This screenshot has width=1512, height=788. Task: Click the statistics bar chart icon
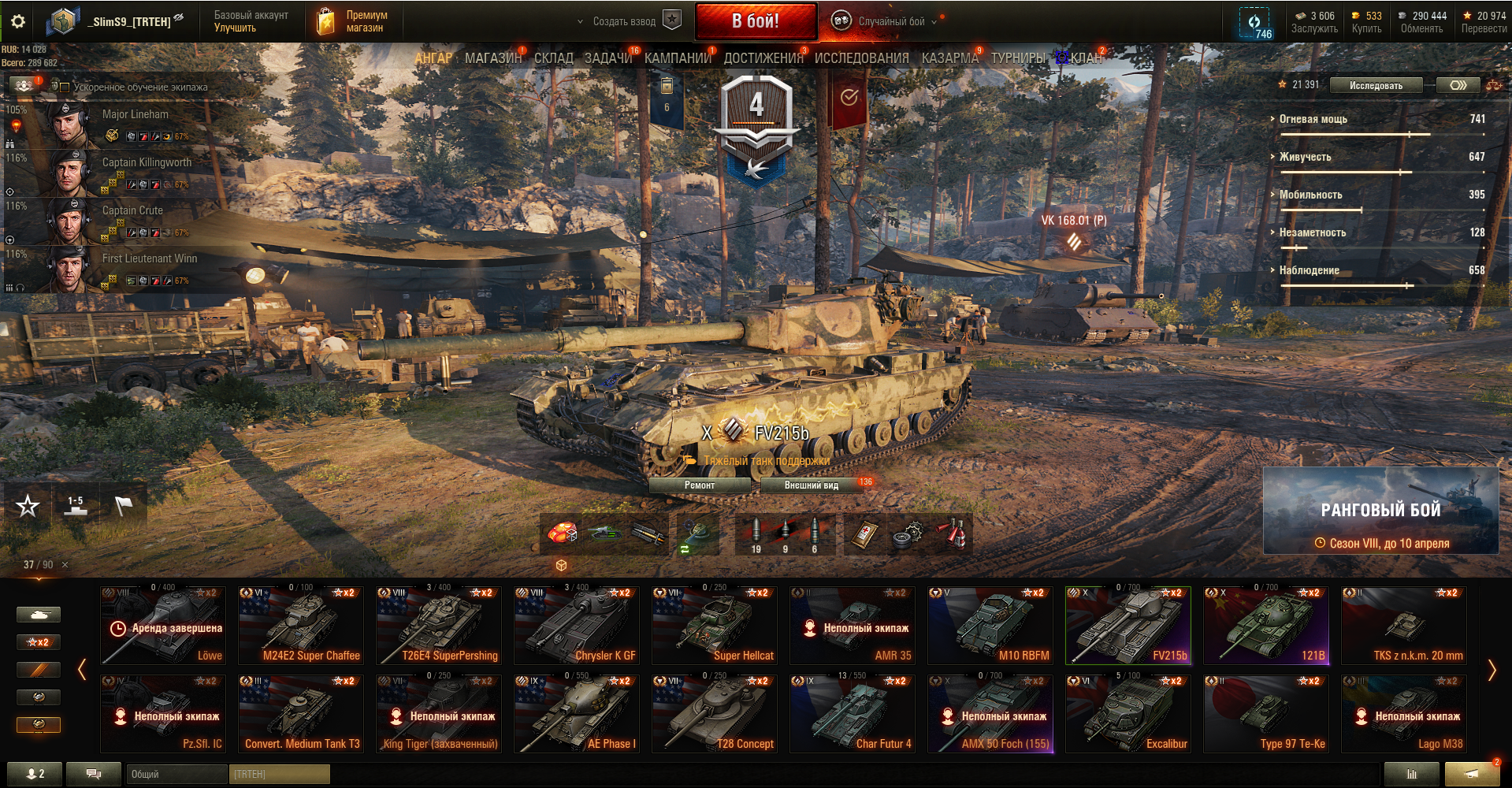1412,774
